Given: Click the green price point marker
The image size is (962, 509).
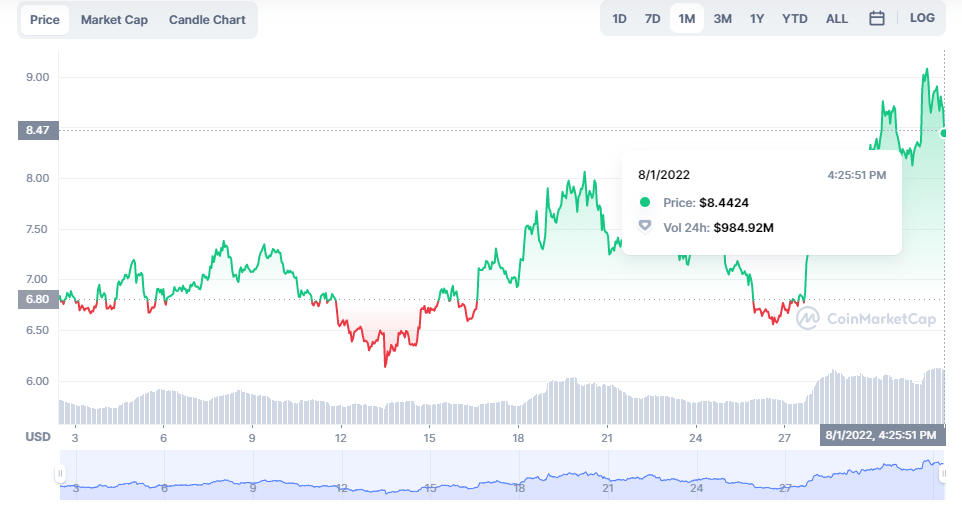Looking at the screenshot, I should [x=944, y=132].
